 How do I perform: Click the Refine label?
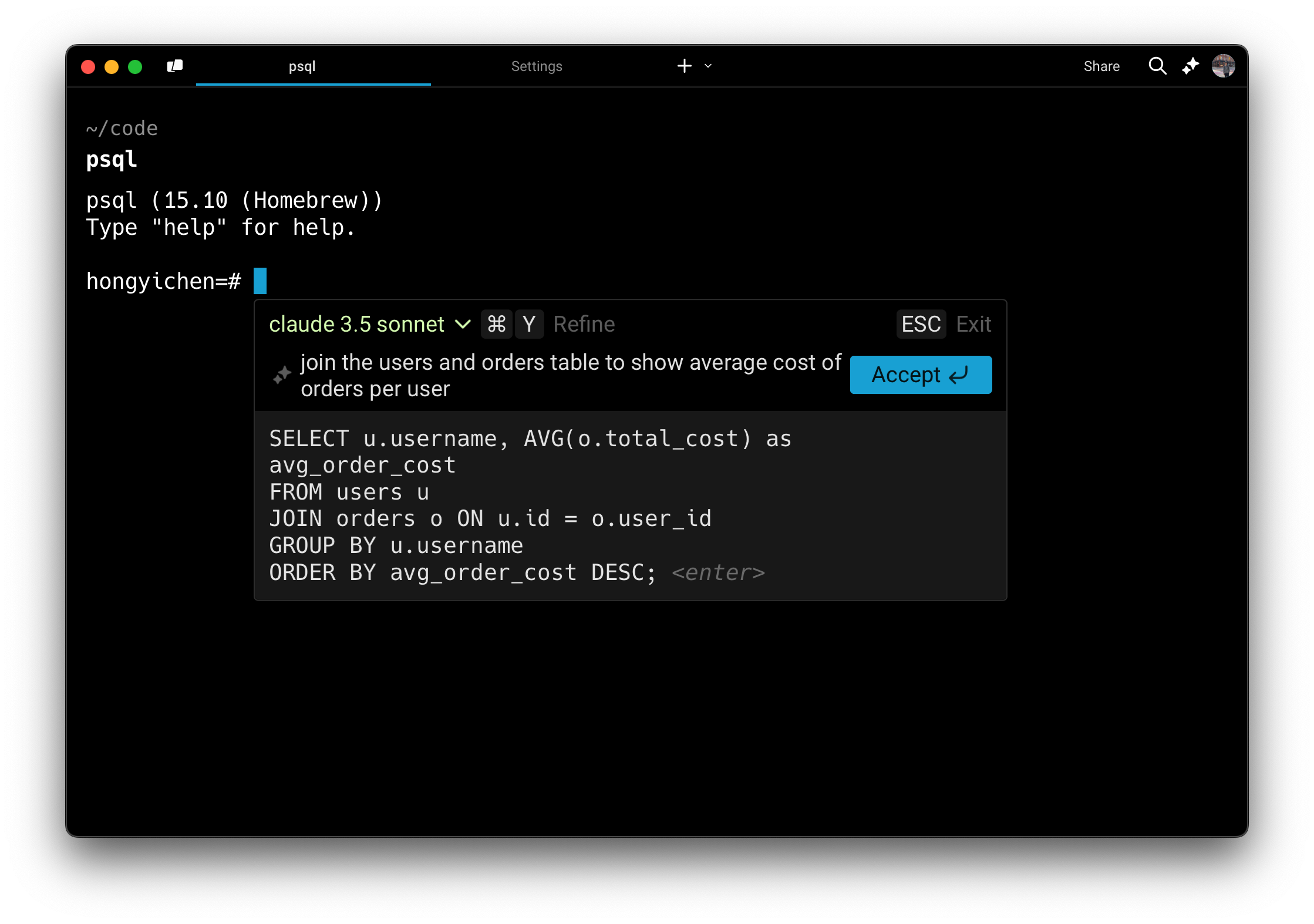click(x=584, y=324)
